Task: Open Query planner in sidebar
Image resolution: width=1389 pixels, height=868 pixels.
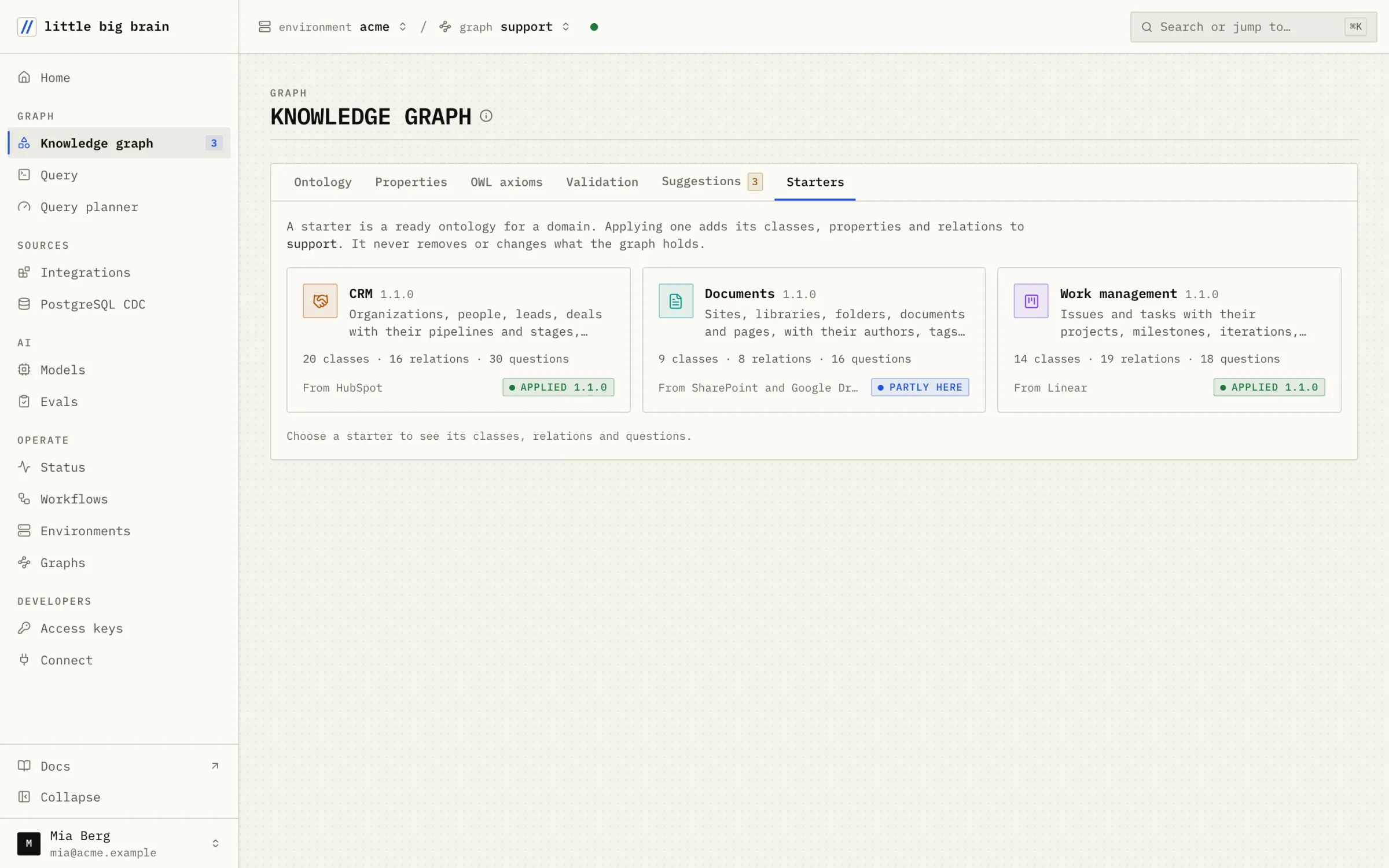Action: (x=119, y=207)
